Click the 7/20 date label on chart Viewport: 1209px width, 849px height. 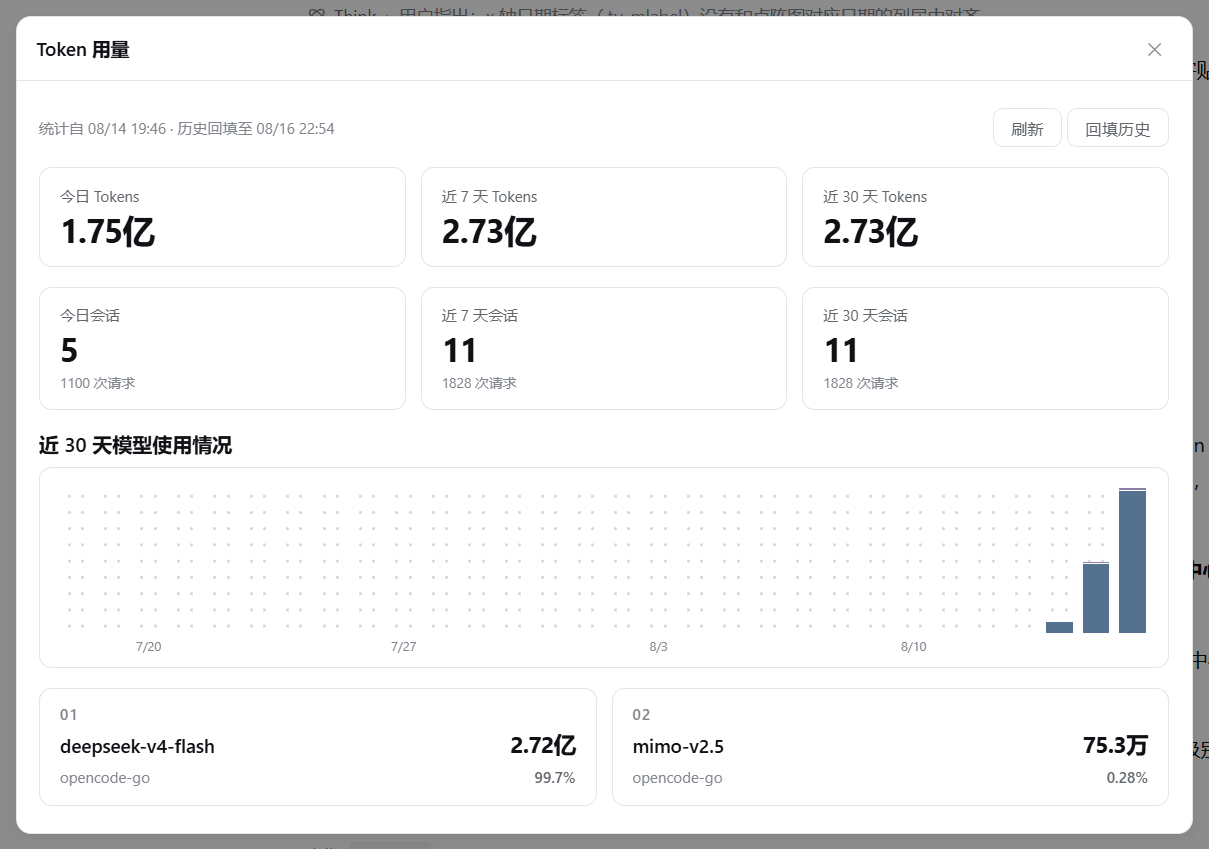148,647
